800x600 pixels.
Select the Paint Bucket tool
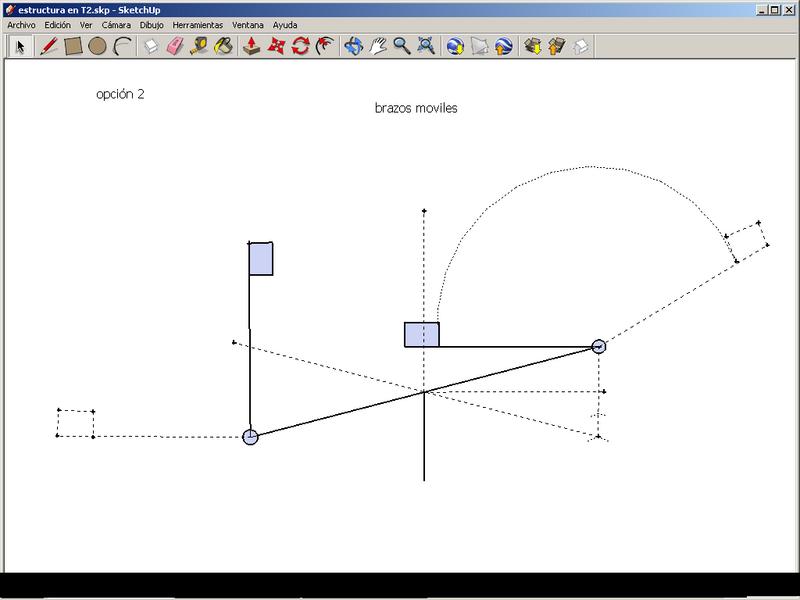224,46
